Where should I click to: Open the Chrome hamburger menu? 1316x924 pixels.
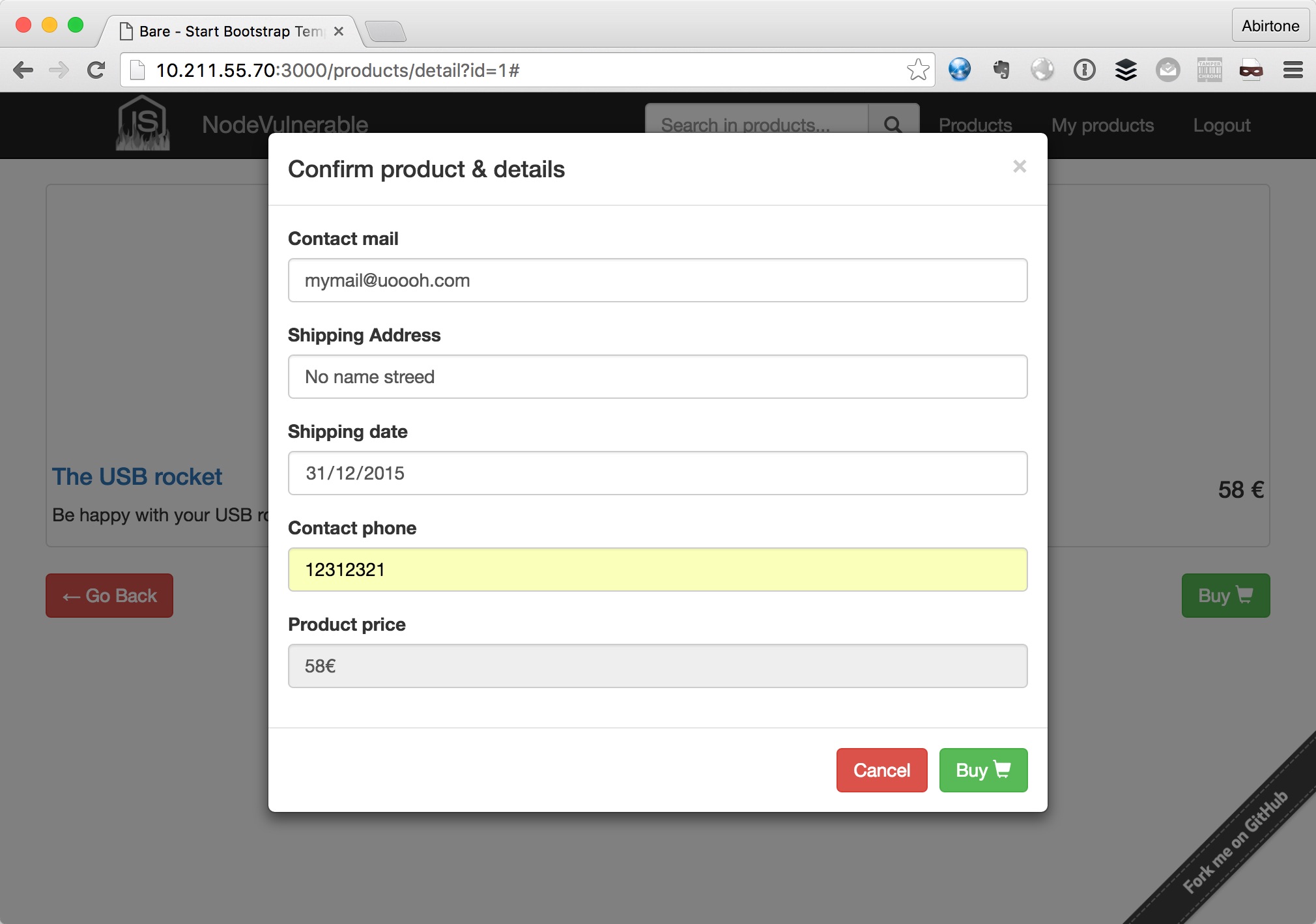pyautogui.click(x=1294, y=69)
